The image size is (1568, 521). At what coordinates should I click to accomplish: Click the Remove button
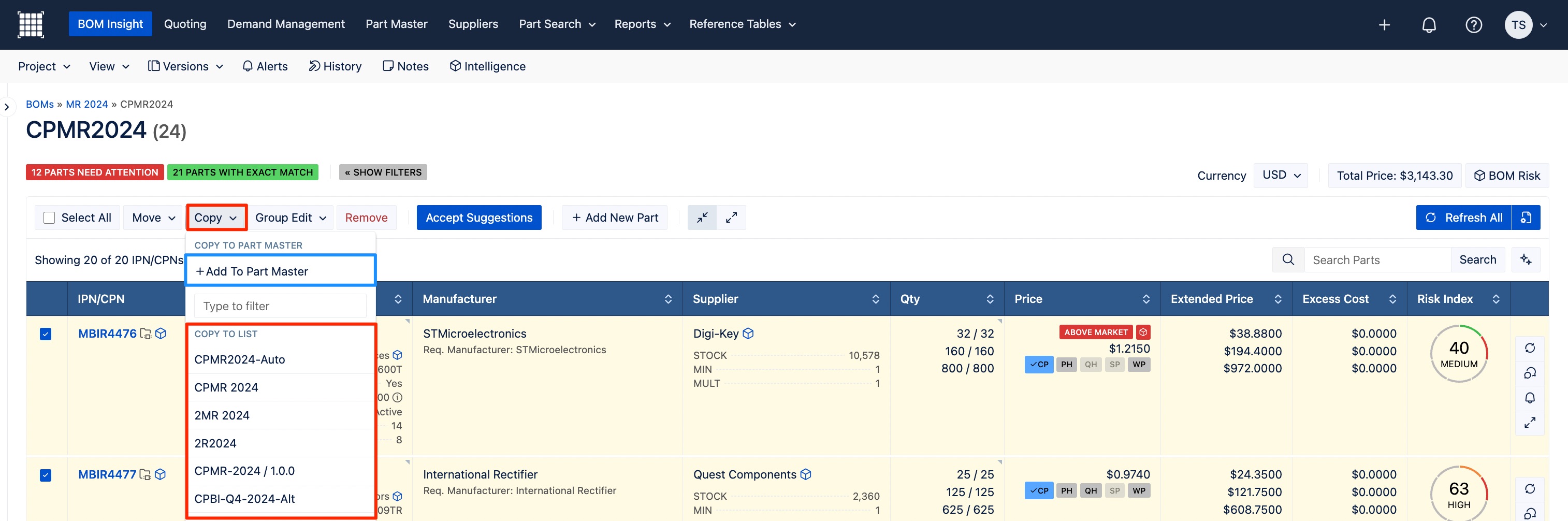point(366,218)
